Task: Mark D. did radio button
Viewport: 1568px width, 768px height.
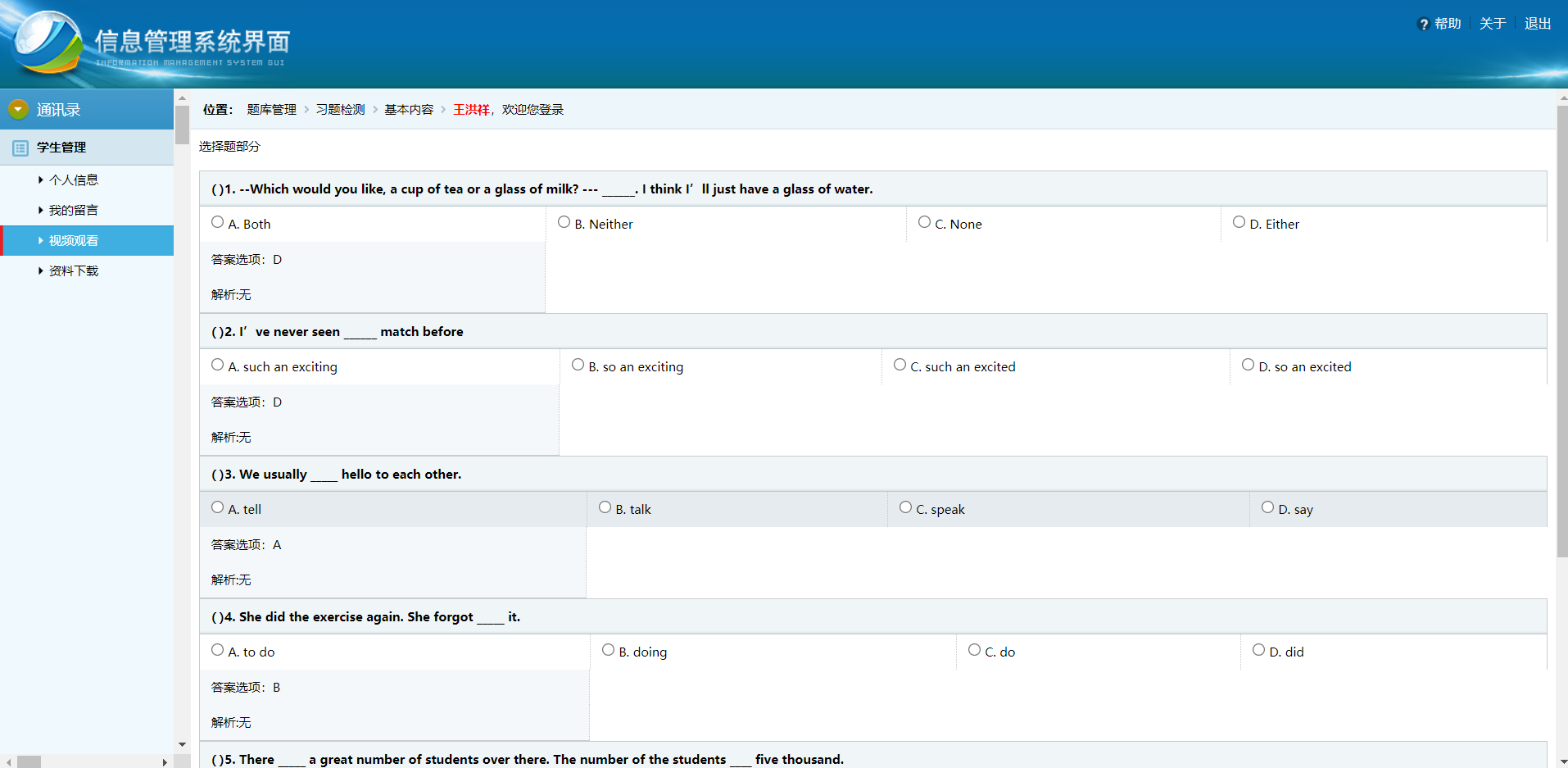Action: click(1258, 650)
